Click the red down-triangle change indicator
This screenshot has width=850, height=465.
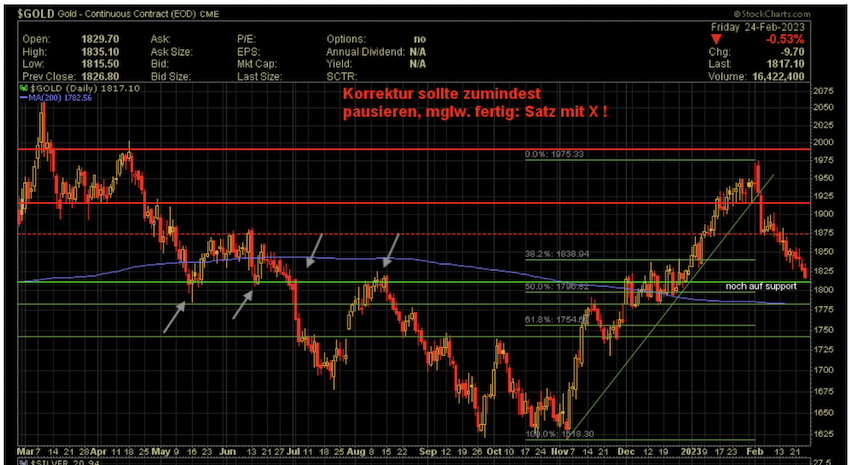click(716, 40)
